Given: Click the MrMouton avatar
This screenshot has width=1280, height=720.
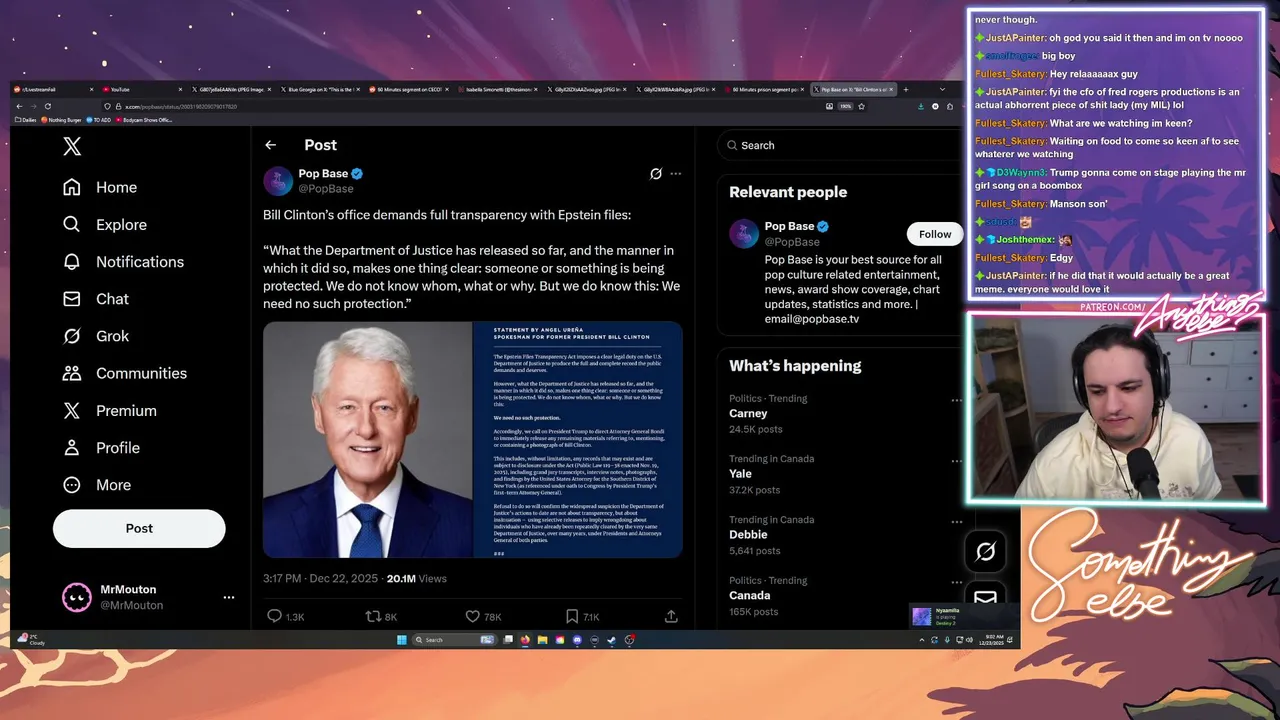Looking at the screenshot, I should pos(77,597).
